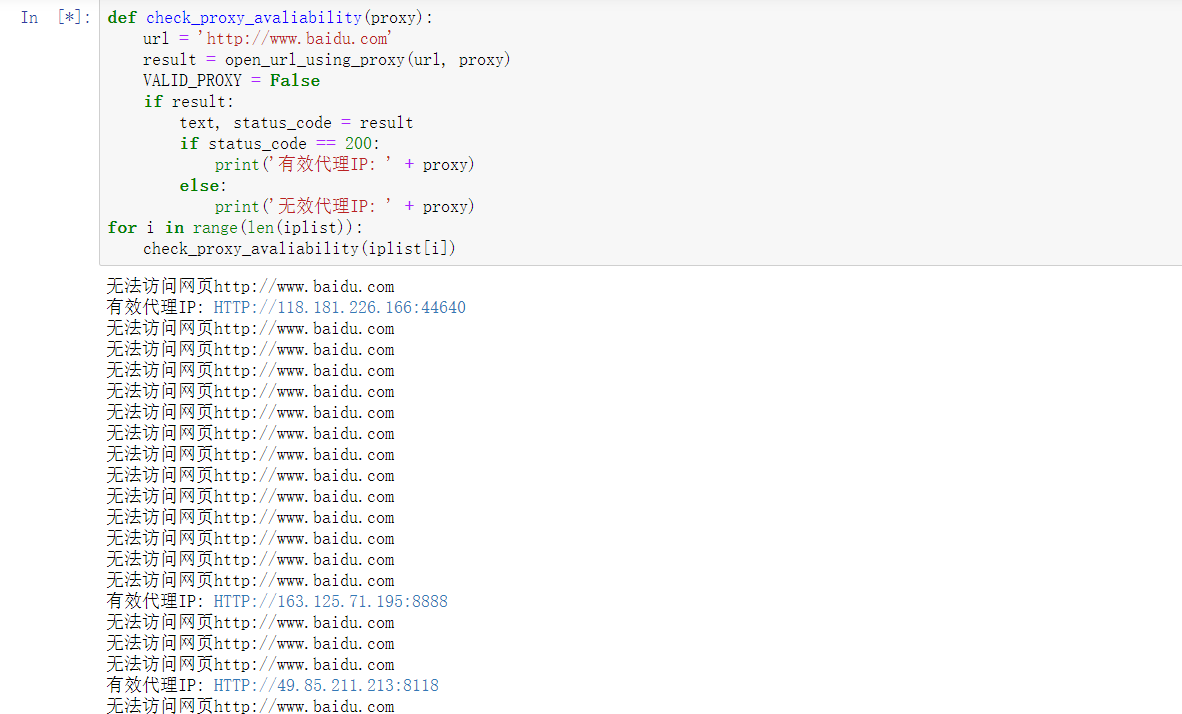Click the 无法访问网页 line directly below 118.181.226.166
This screenshot has width=1182, height=714.
pyautogui.click(x=250, y=329)
